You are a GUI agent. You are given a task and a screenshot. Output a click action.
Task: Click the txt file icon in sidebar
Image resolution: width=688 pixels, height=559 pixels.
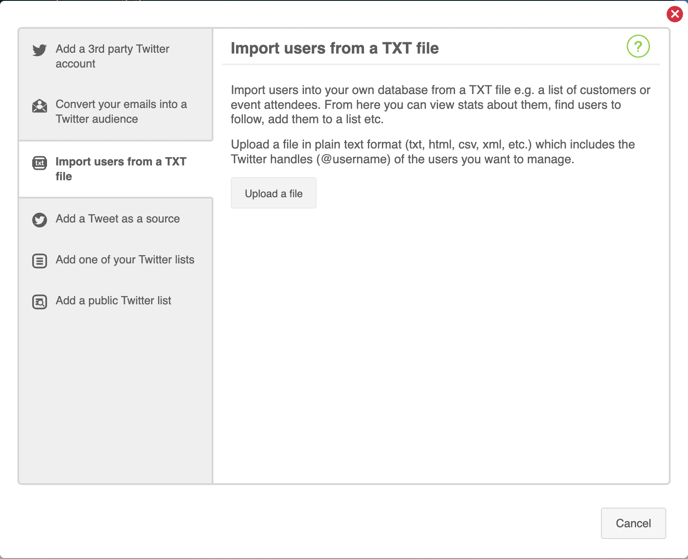click(39, 163)
